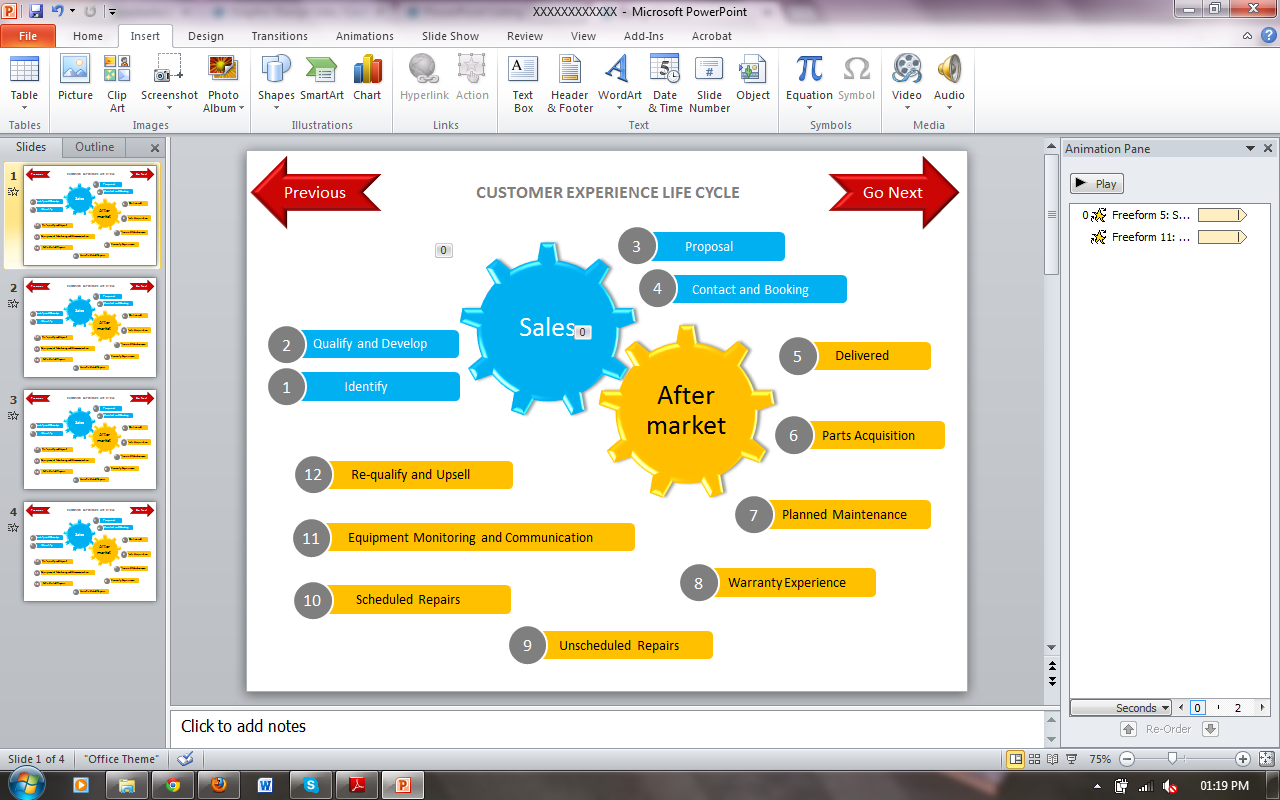1280x800 pixels.
Task: Switch to the Outline tab
Action: point(95,147)
